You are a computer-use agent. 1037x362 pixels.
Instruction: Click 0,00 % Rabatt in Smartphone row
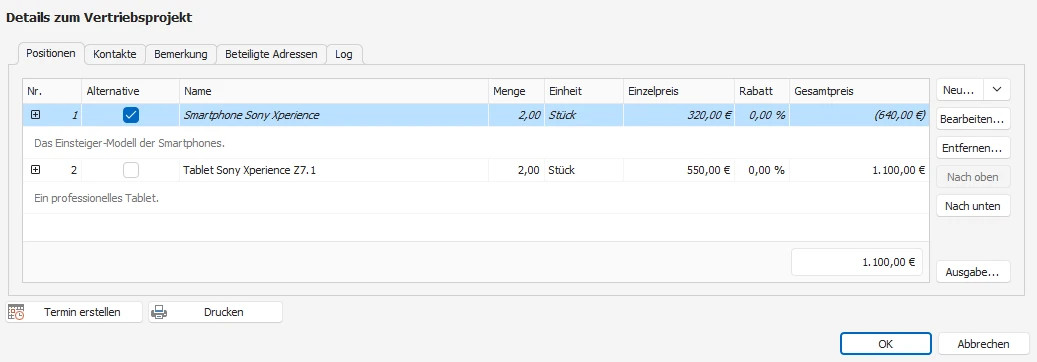762,115
